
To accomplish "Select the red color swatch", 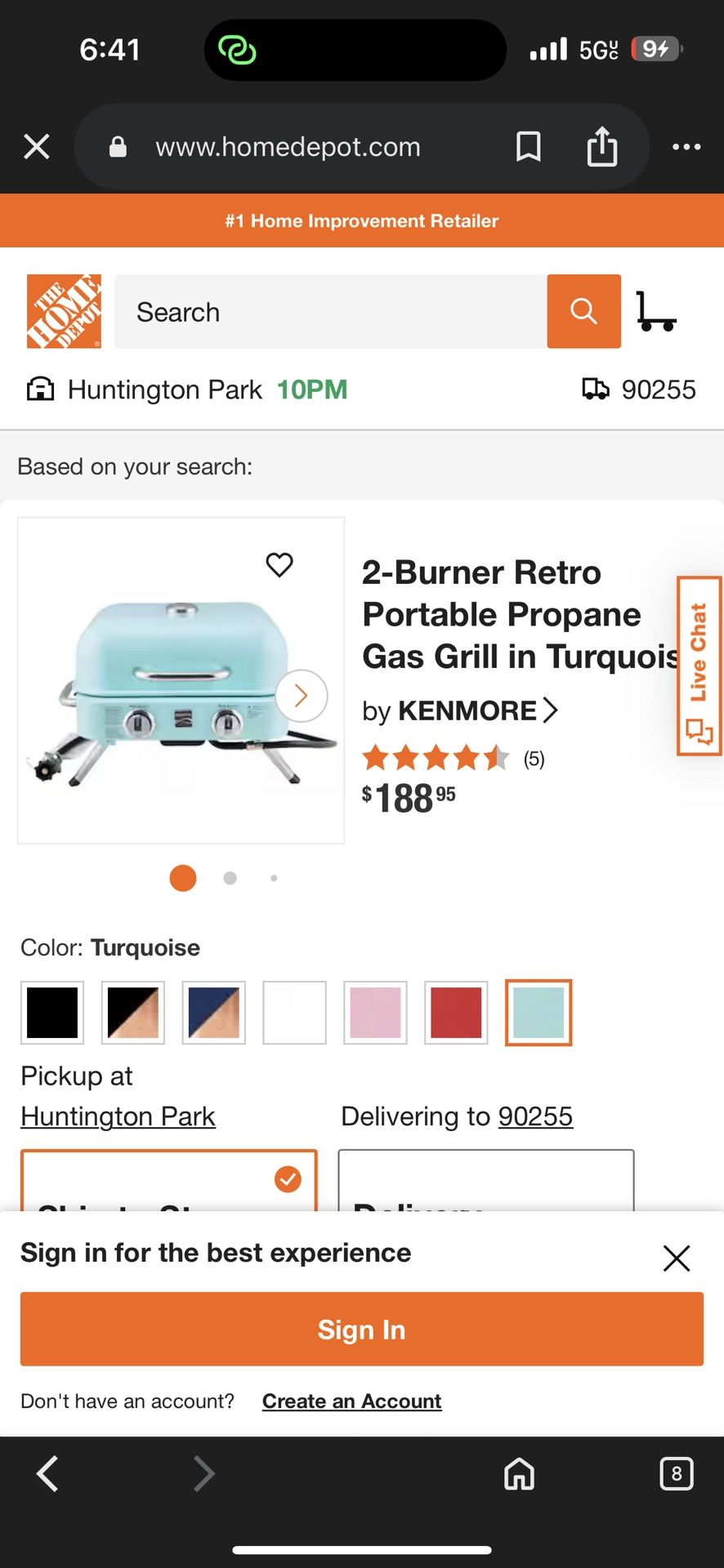I will coord(456,1013).
